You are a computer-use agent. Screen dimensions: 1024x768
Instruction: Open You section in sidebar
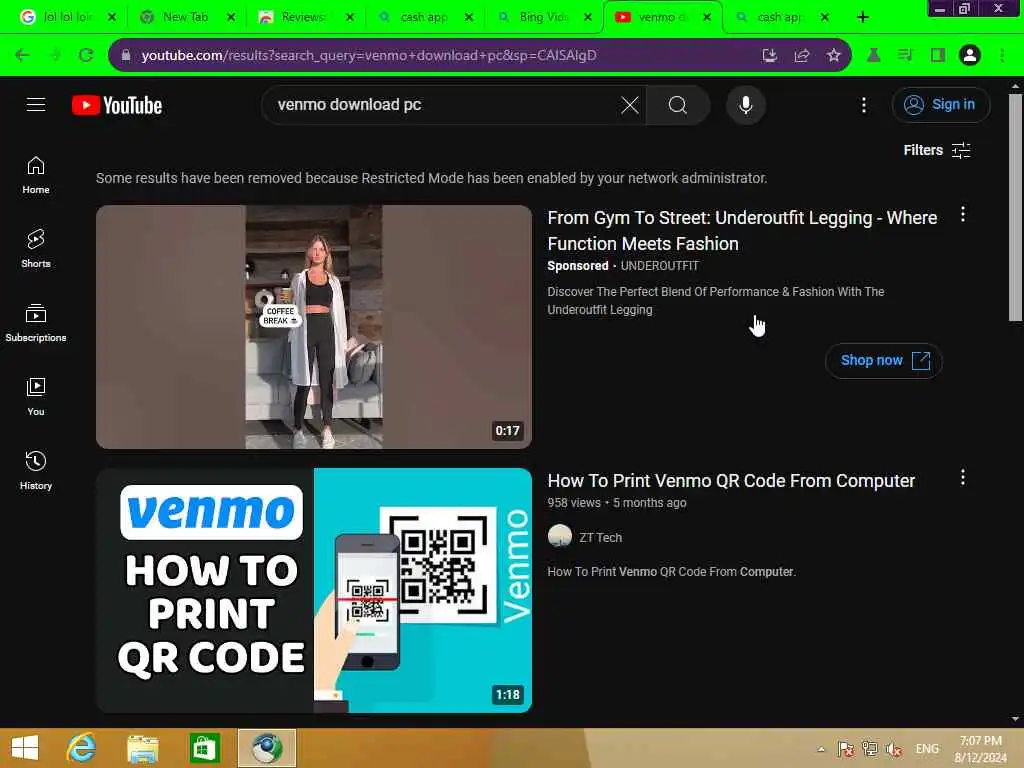[36, 396]
